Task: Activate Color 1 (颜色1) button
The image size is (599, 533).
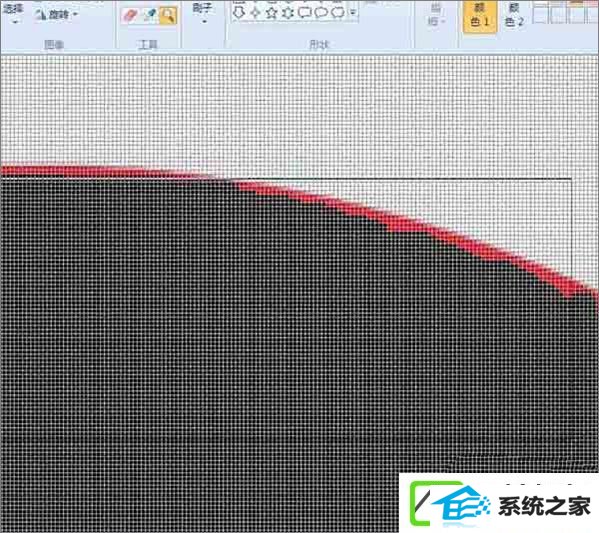Action: pos(480,16)
